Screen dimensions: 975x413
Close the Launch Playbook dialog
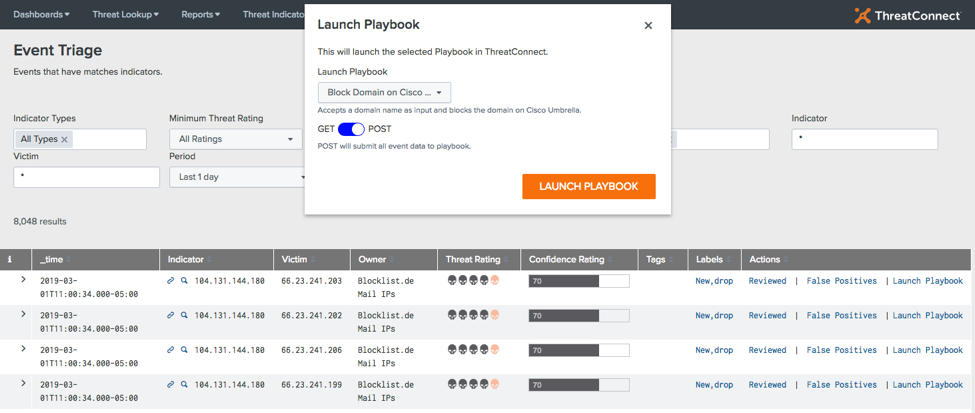click(648, 26)
